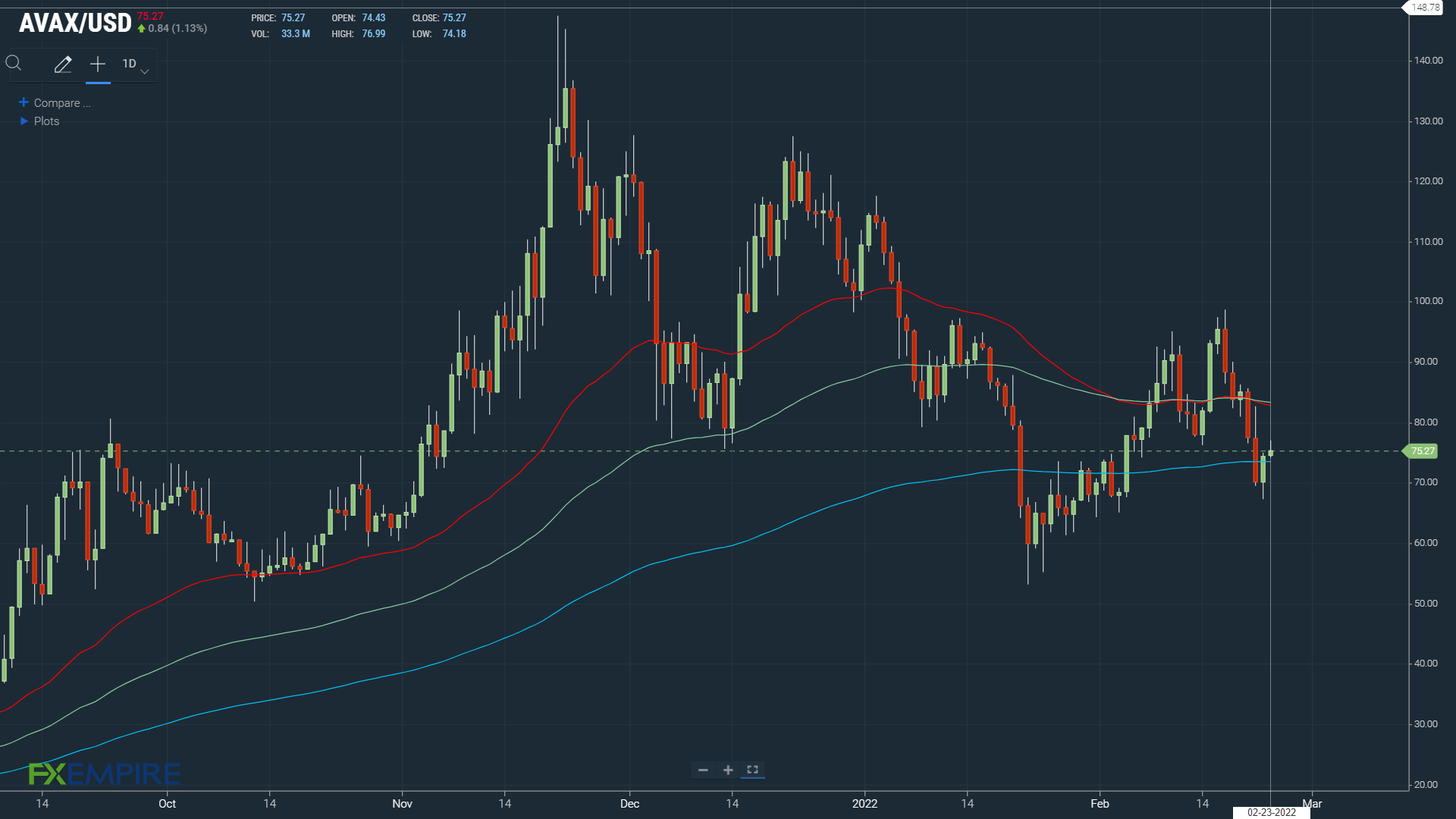Click the Feb time axis label
The image size is (1456, 819).
(x=1100, y=804)
